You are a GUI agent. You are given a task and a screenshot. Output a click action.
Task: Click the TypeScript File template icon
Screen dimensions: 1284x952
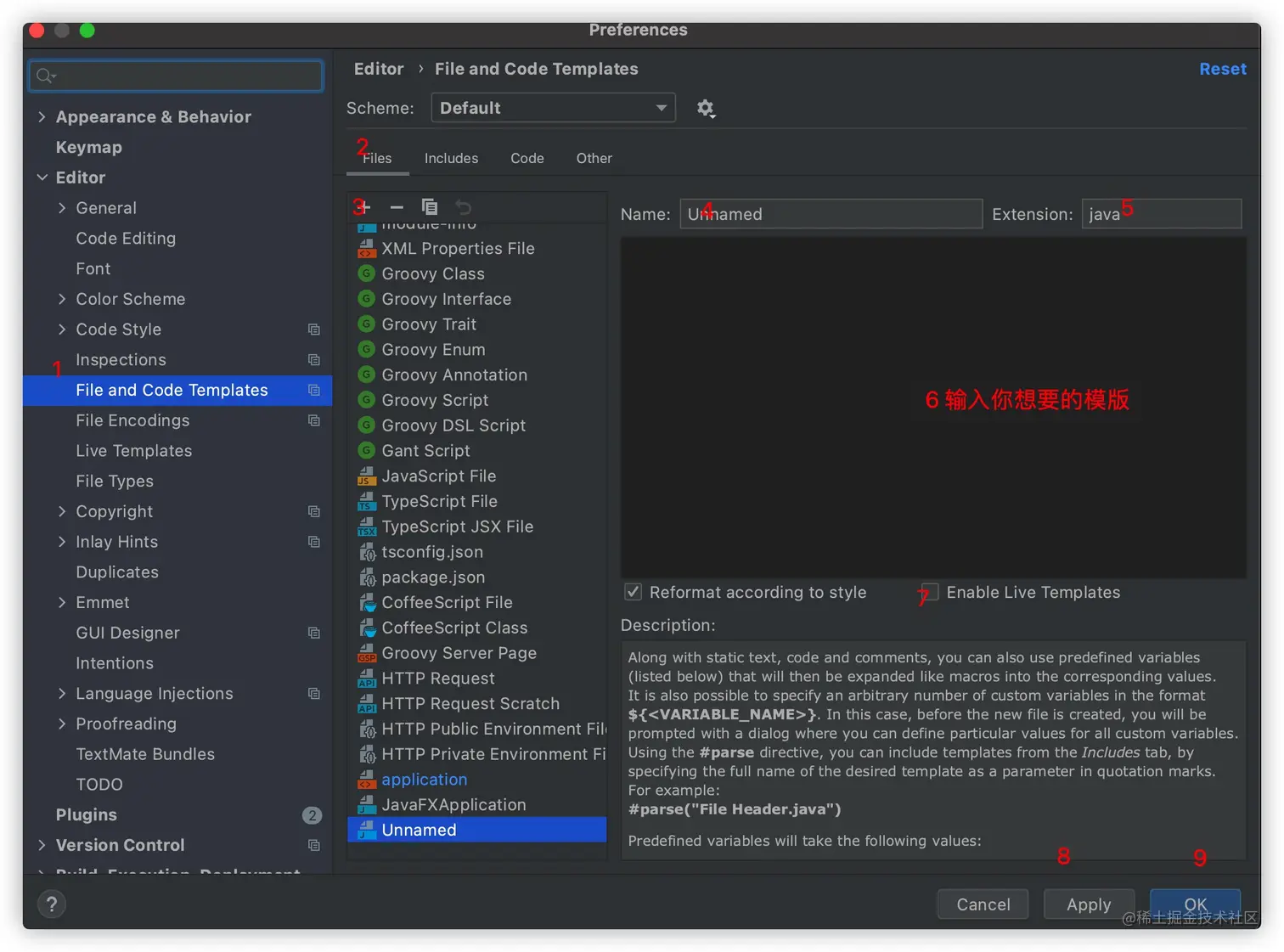click(367, 501)
